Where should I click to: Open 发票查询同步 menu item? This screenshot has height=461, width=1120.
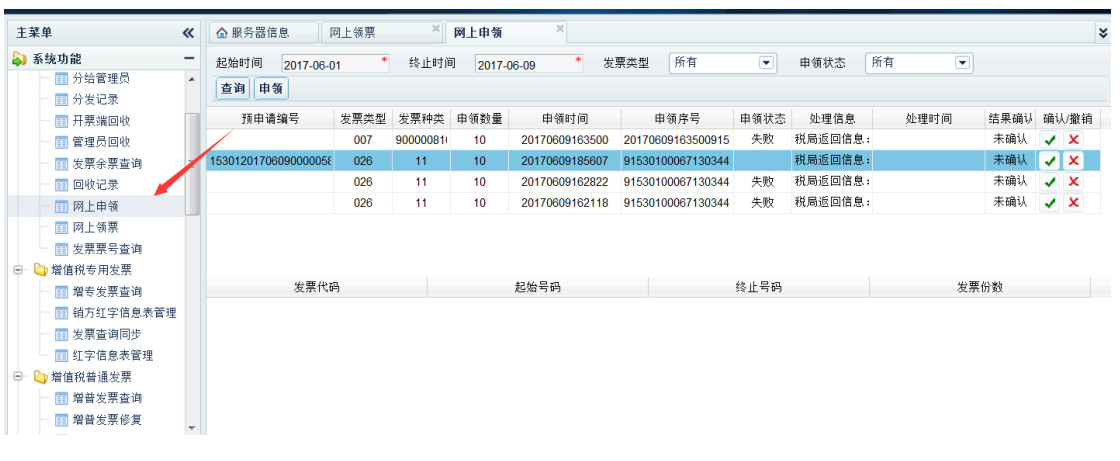[107, 334]
